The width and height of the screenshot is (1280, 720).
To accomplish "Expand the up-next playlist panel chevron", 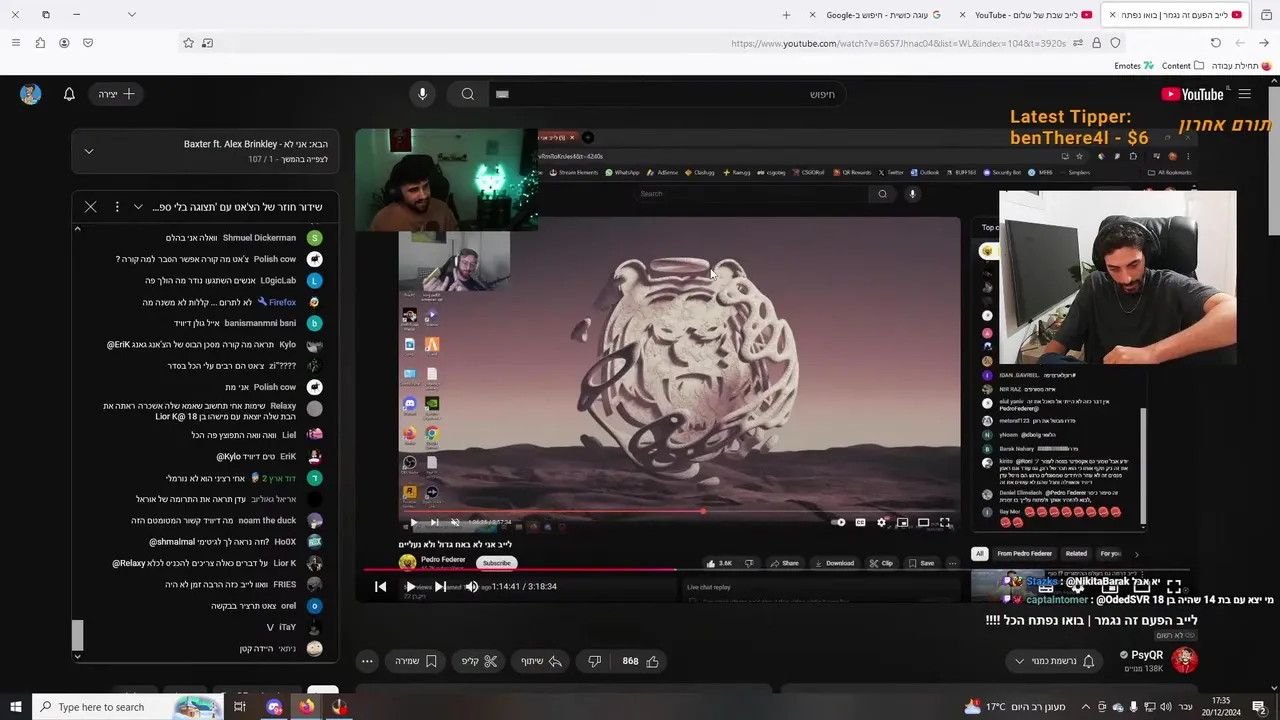I will [89, 151].
